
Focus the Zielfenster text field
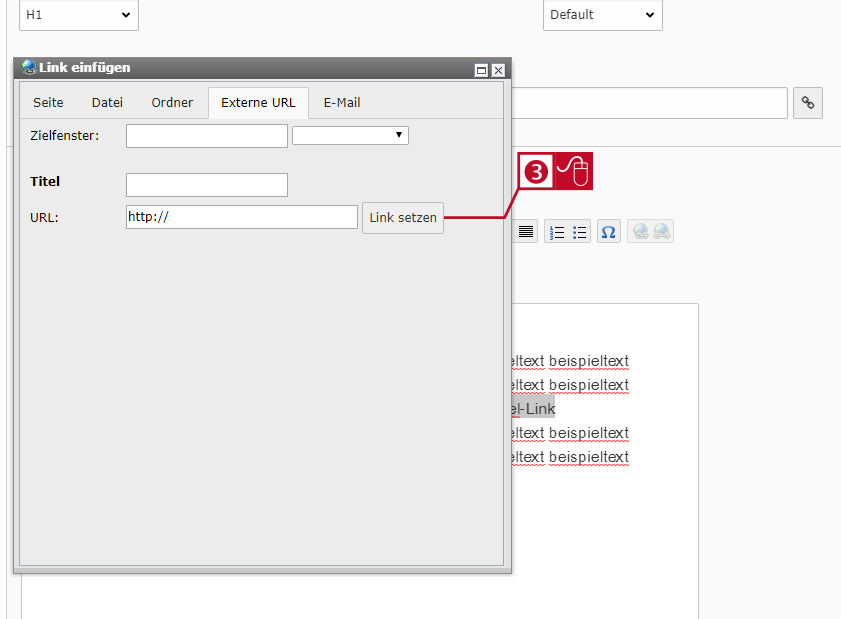(x=207, y=136)
